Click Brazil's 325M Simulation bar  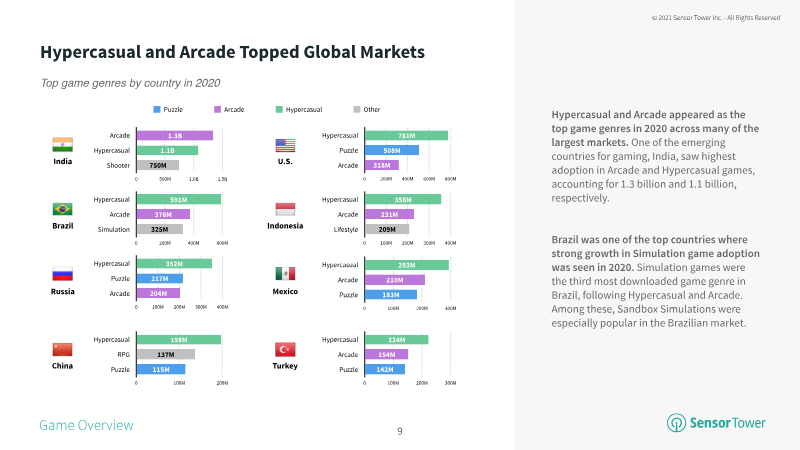click(160, 230)
